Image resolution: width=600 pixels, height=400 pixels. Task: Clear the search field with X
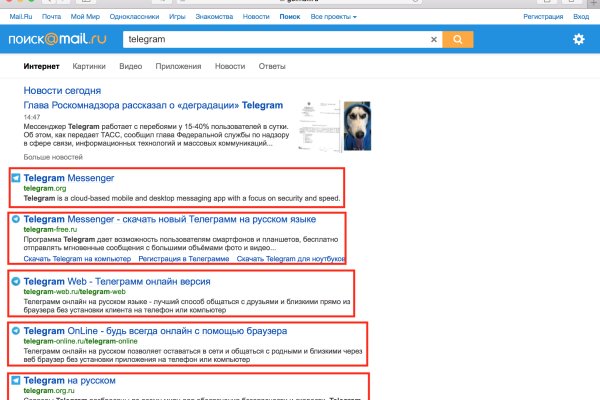click(x=434, y=40)
